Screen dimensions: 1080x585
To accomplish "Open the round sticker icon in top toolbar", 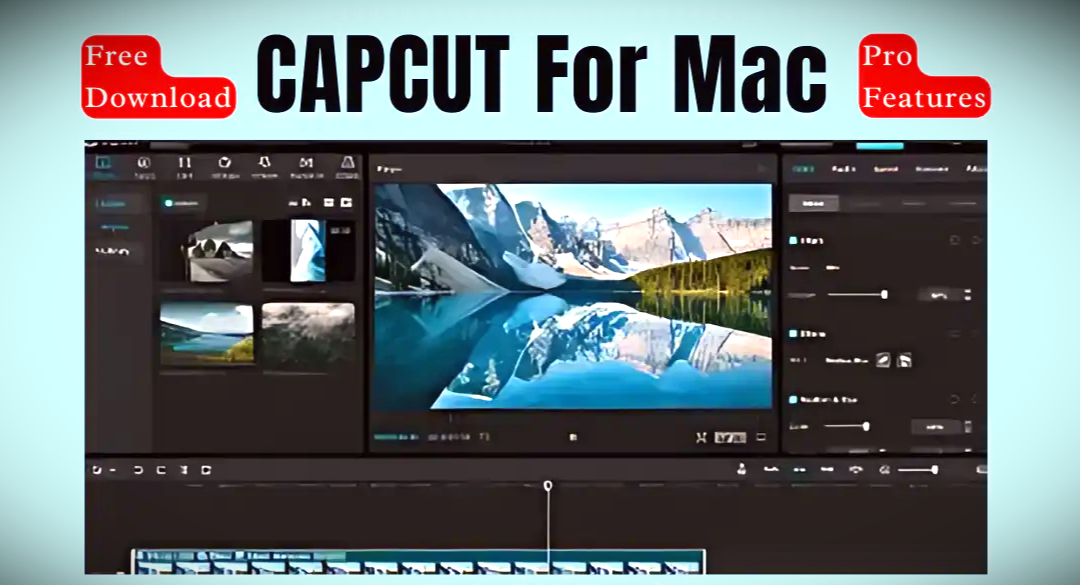I will pyautogui.click(x=225, y=165).
